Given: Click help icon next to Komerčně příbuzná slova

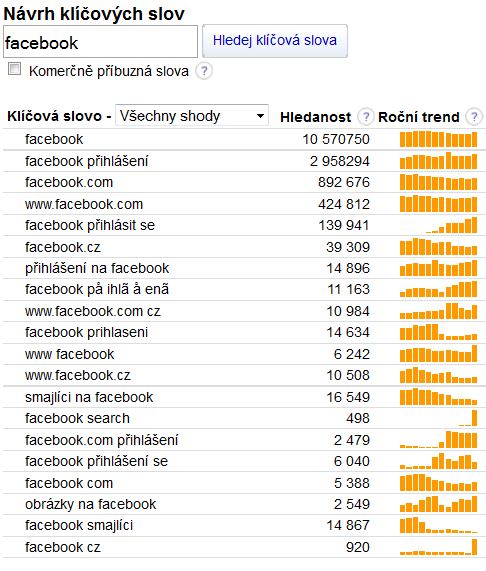Looking at the screenshot, I should [204, 71].
